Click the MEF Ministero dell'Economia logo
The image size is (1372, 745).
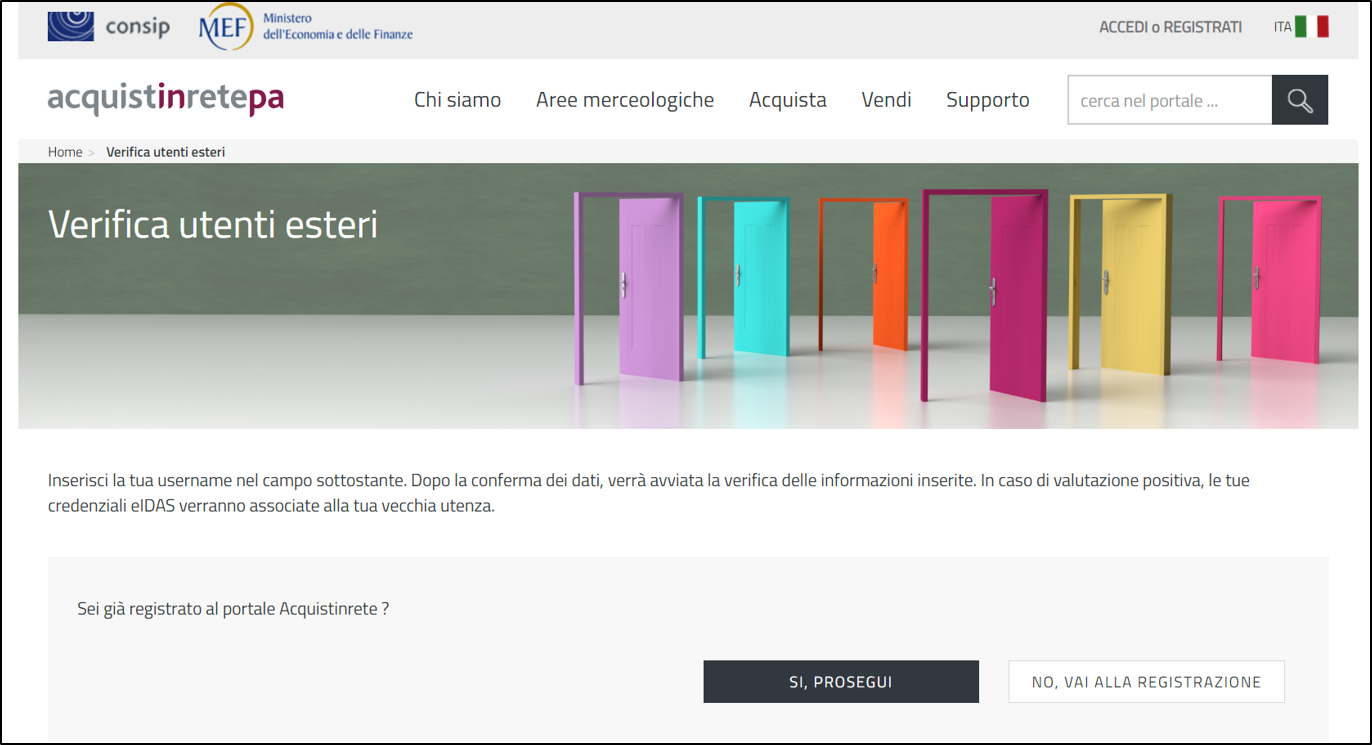pyautogui.click(x=306, y=27)
